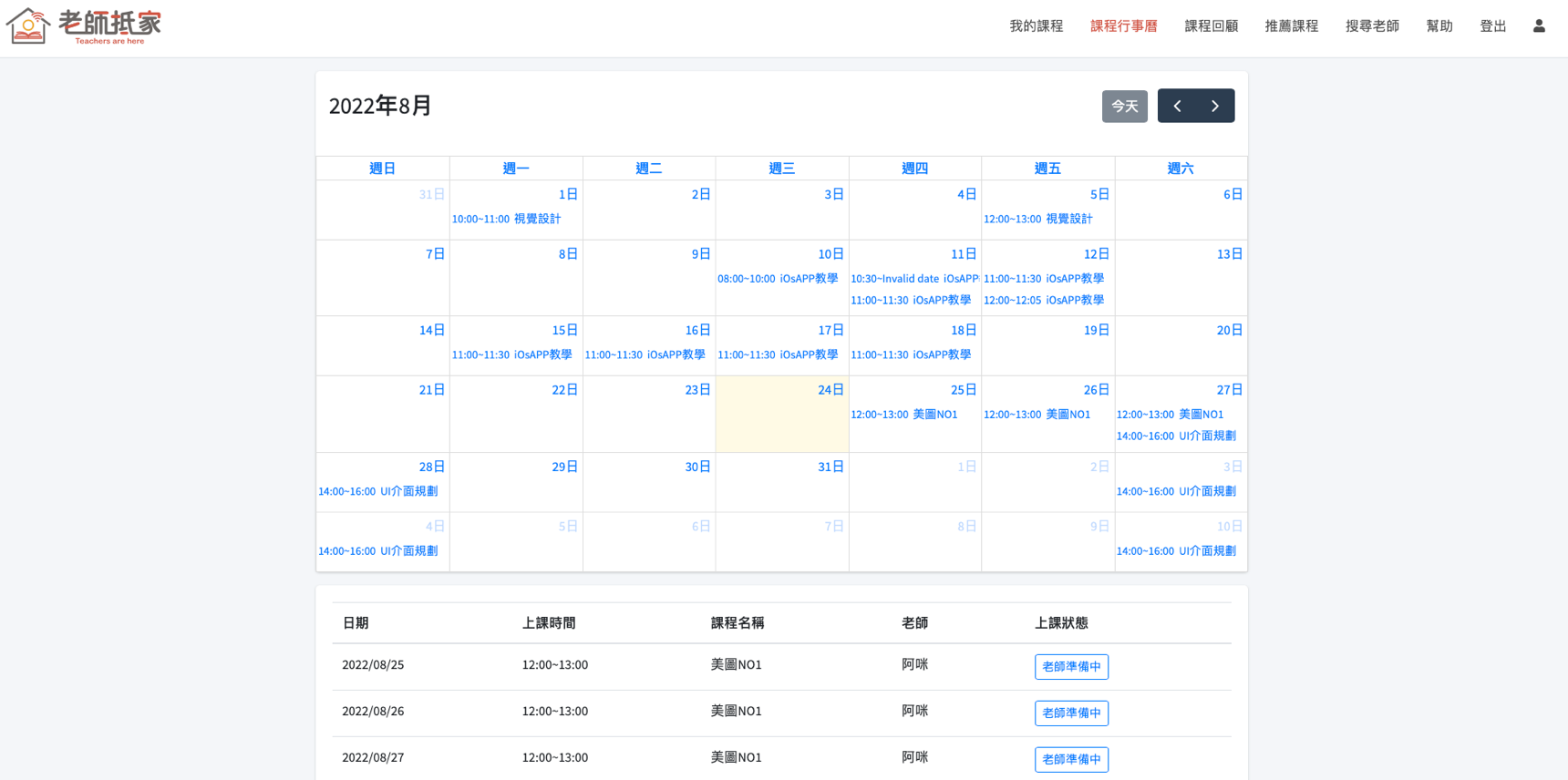Select the highlighted 24日 day cell
This screenshot has width=1568, height=780.
[782, 415]
